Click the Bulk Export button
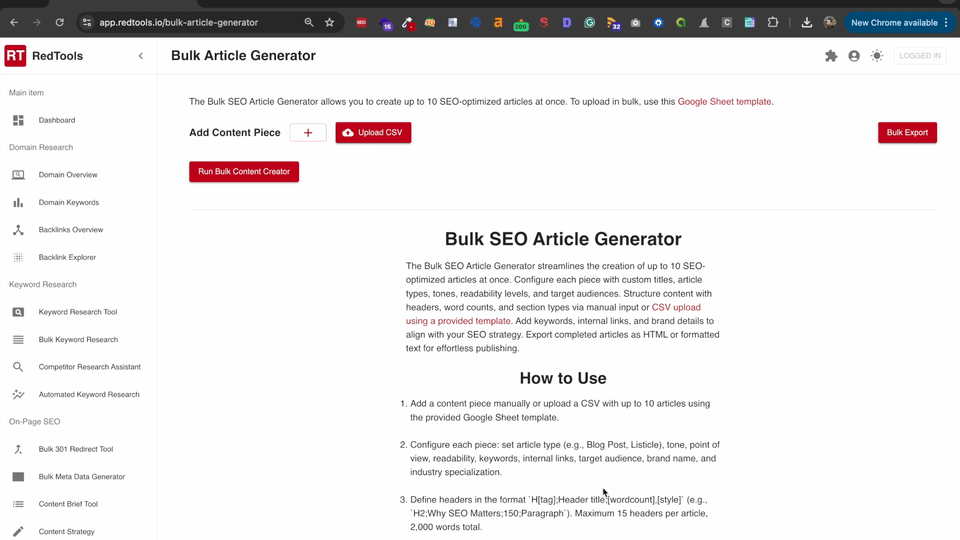The image size is (960, 540). (907, 133)
